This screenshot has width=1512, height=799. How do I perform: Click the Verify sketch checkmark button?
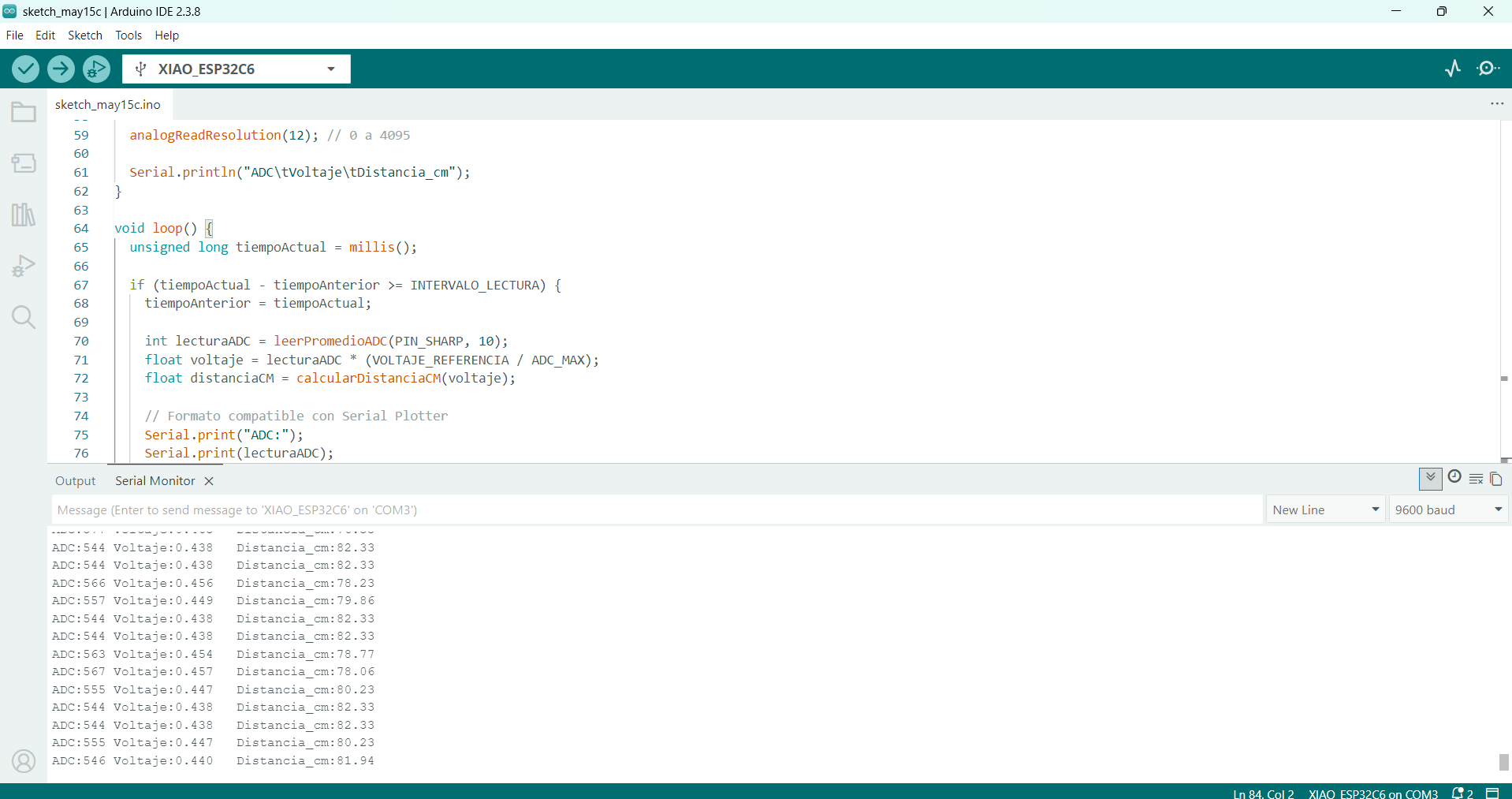[x=26, y=69]
